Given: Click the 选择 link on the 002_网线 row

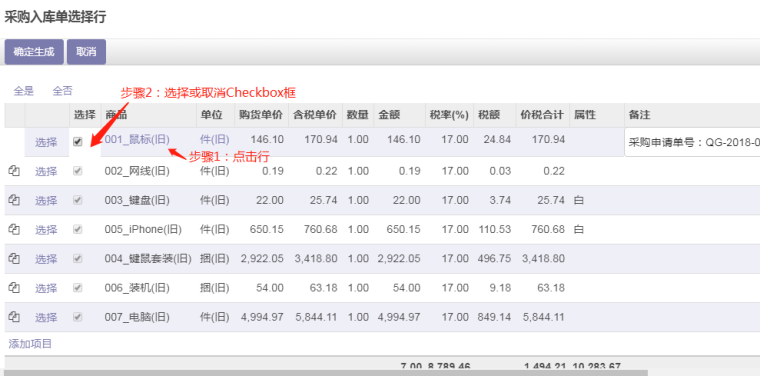Looking at the screenshot, I should coord(46,172).
